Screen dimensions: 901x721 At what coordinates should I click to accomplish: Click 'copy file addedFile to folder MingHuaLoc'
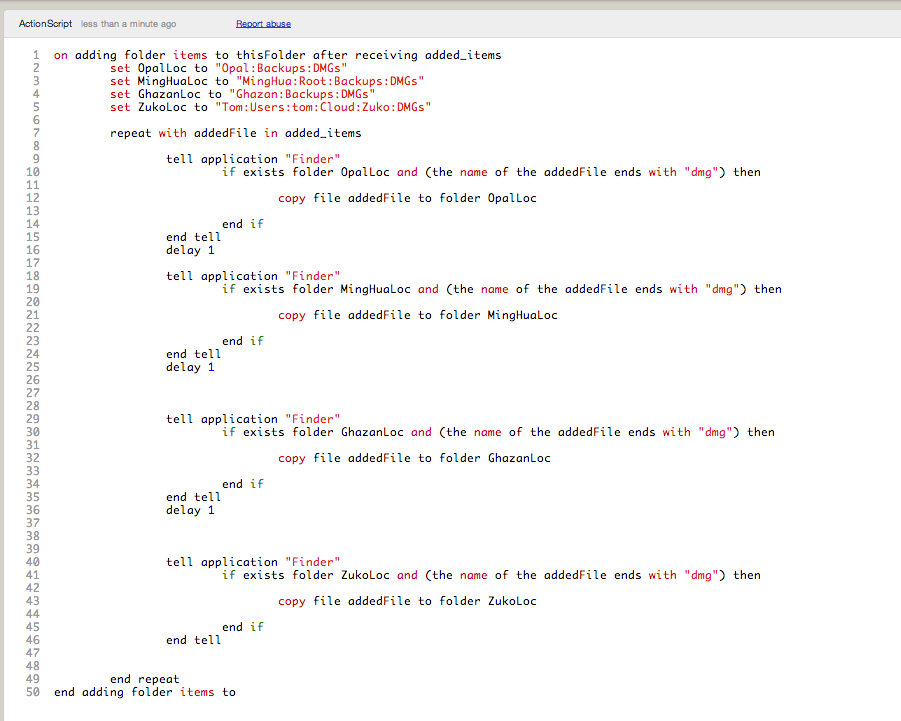pyautogui.click(x=418, y=315)
